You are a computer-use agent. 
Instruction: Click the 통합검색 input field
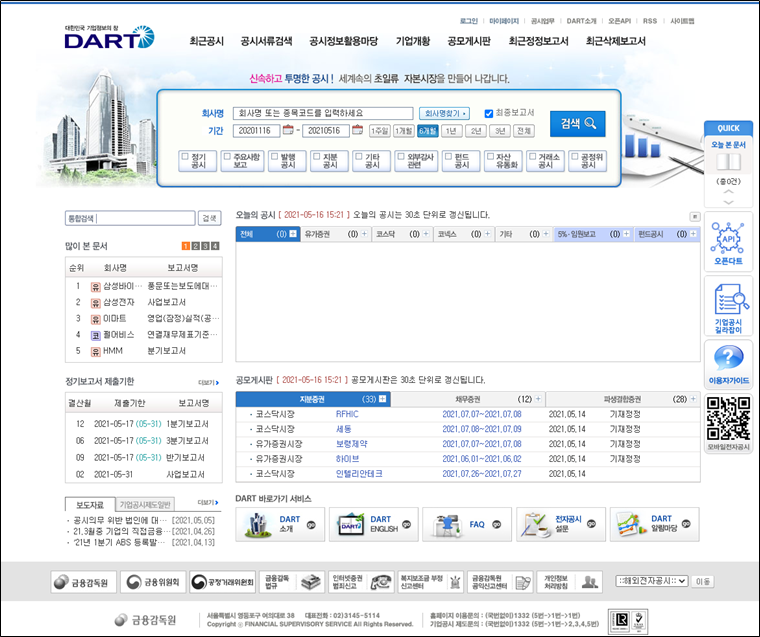(x=130, y=218)
